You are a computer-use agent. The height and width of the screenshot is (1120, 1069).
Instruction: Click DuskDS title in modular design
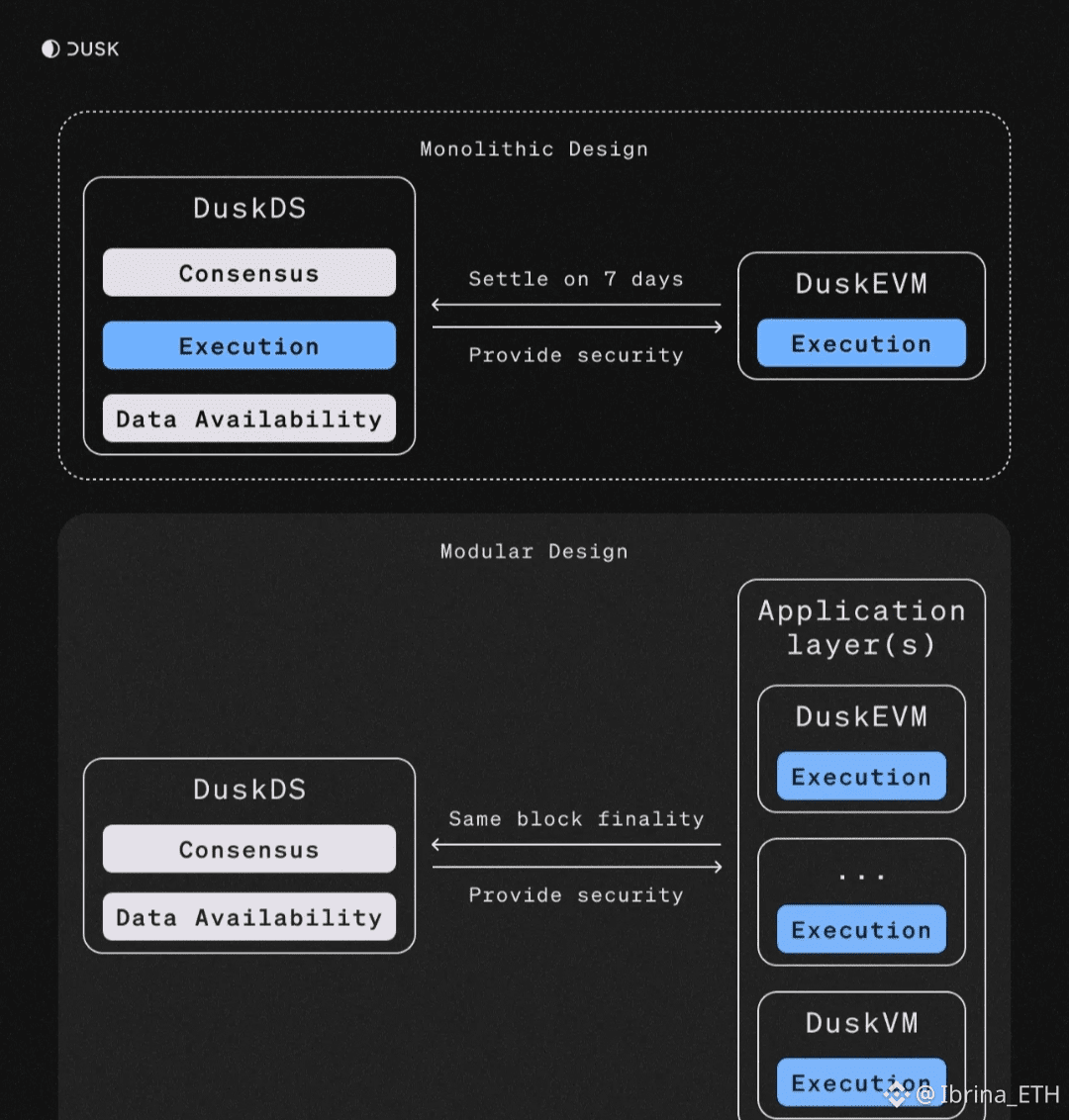pyautogui.click(x=249, y=790)
